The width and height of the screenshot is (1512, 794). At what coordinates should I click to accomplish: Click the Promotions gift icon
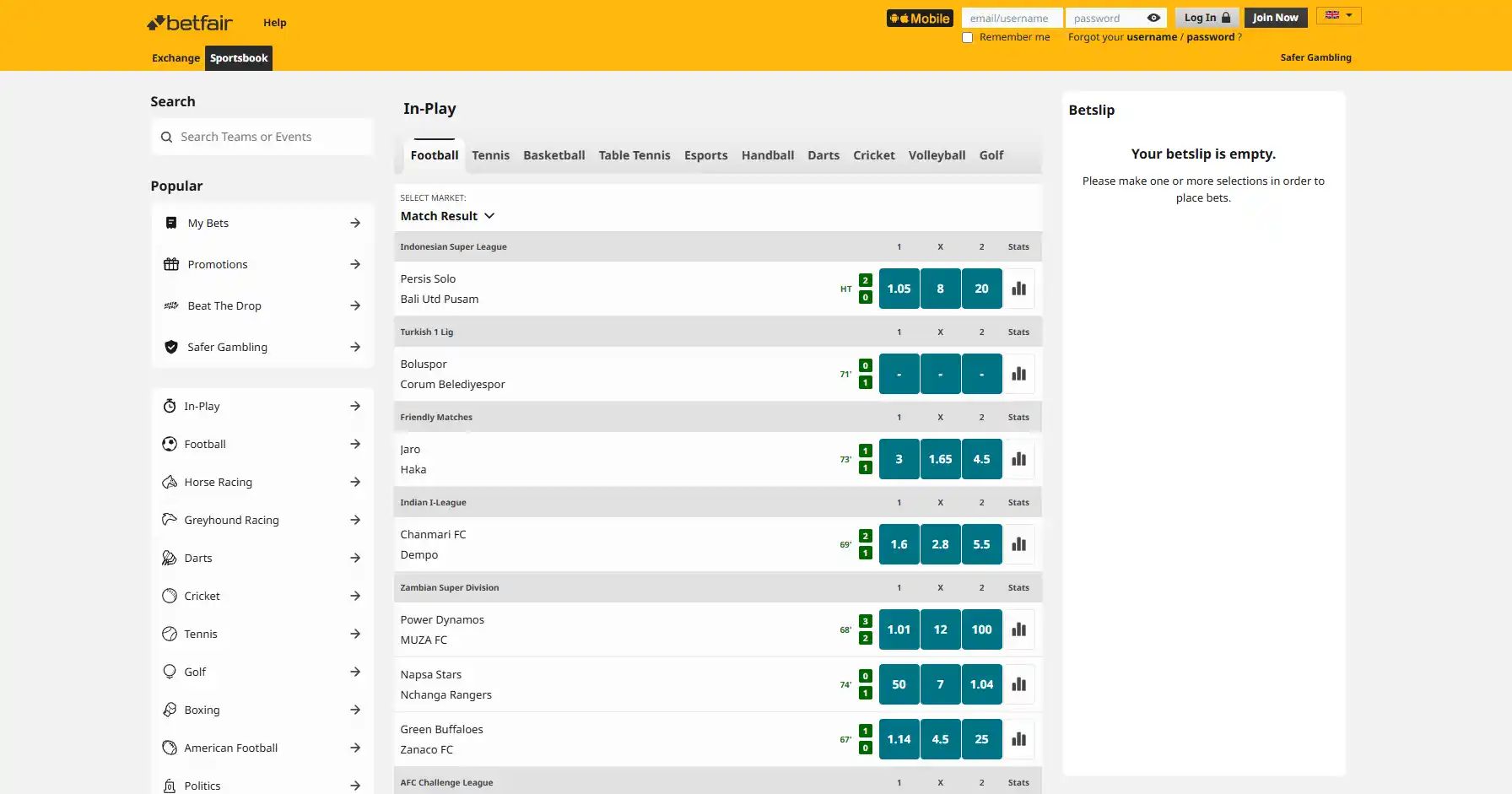(x=171, y=264)
